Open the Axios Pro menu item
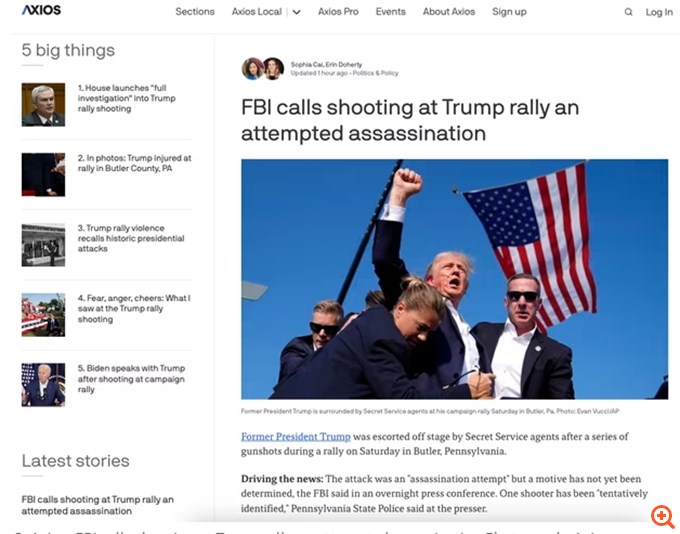 pyautogui.click(x=338, y=12)
